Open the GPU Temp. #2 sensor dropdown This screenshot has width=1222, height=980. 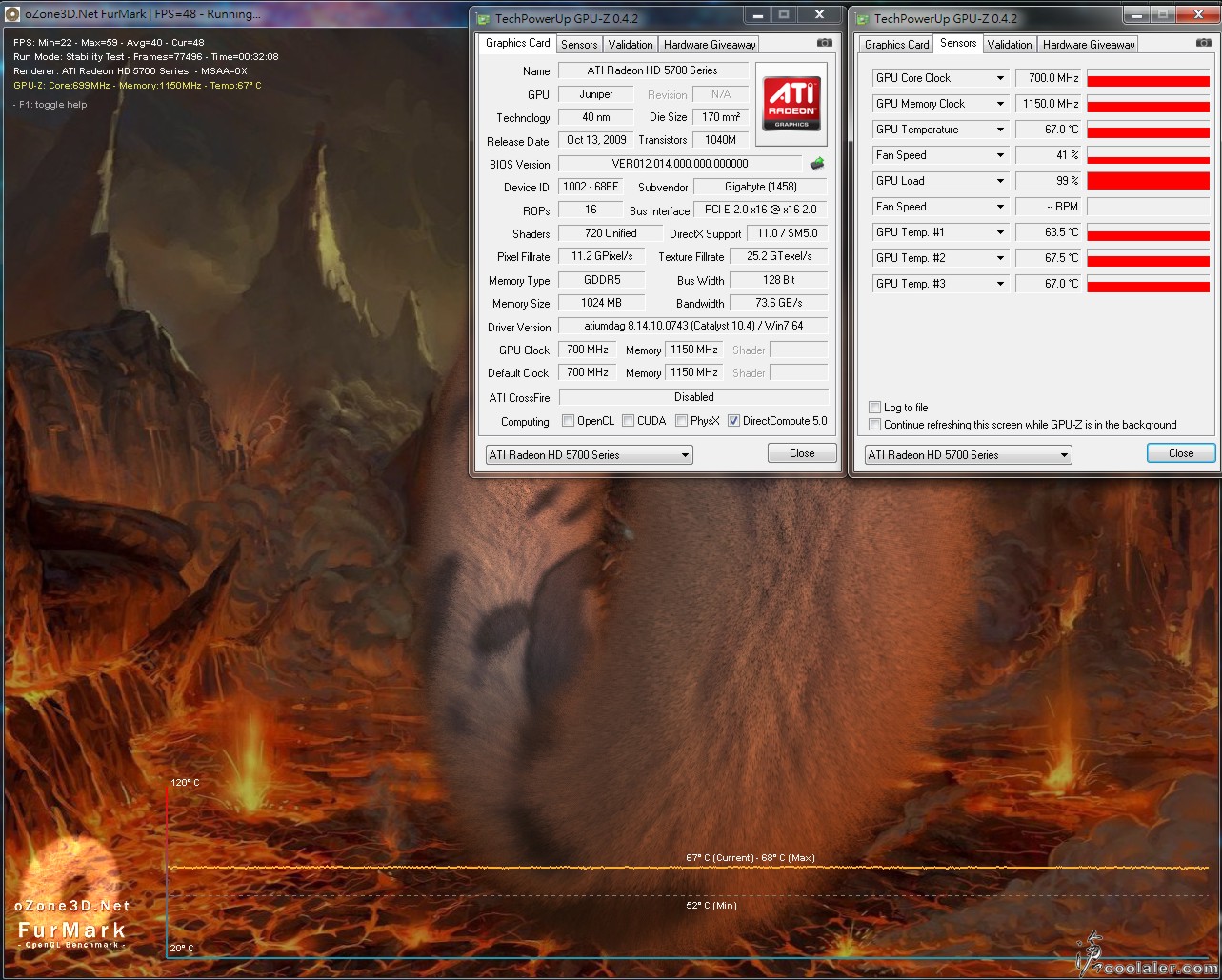point(1000,258)
